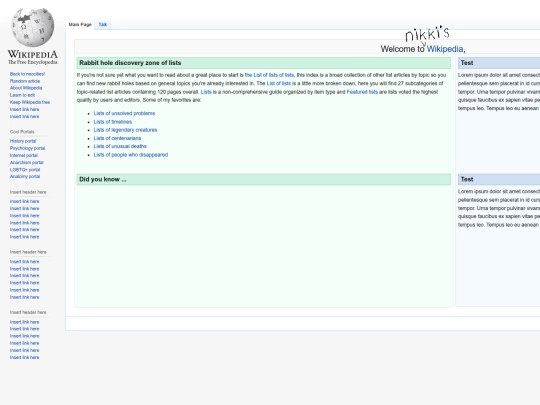Click the inline 'Lists' link
Screen dimensions: 540x405
click(206, 92)
